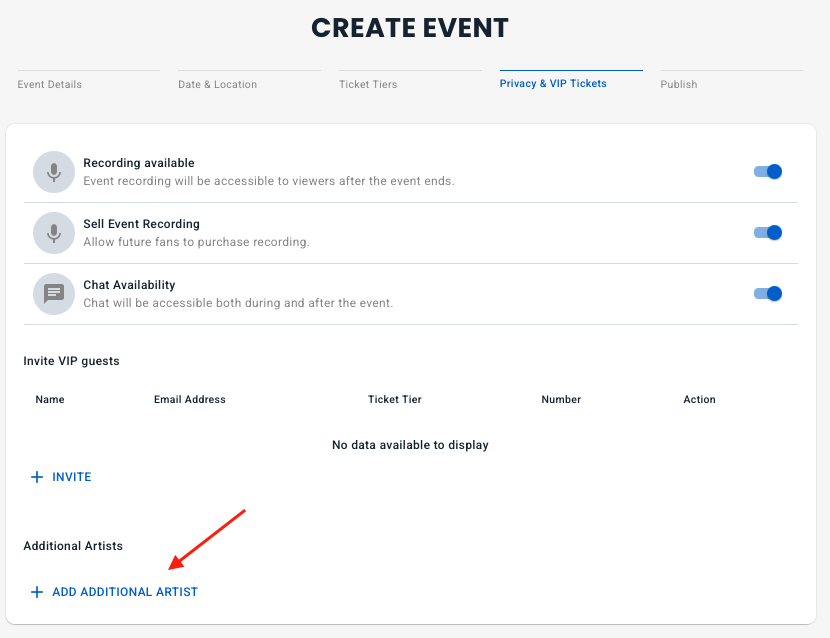The height and width of the screenshot is (638, 830).
Task: Click the Ticket Tier column header
Action: click(395, 399)
